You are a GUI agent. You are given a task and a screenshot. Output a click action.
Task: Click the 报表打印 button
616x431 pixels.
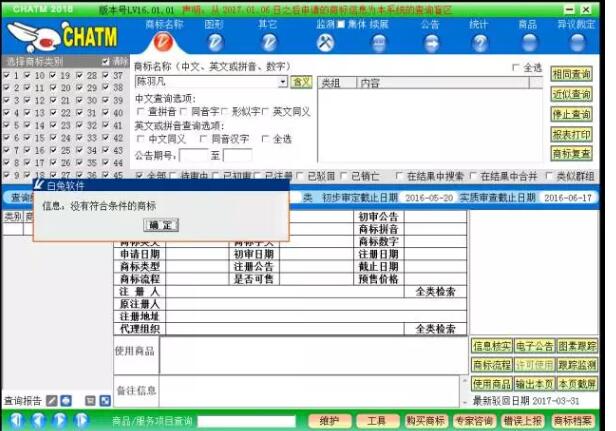571,134
